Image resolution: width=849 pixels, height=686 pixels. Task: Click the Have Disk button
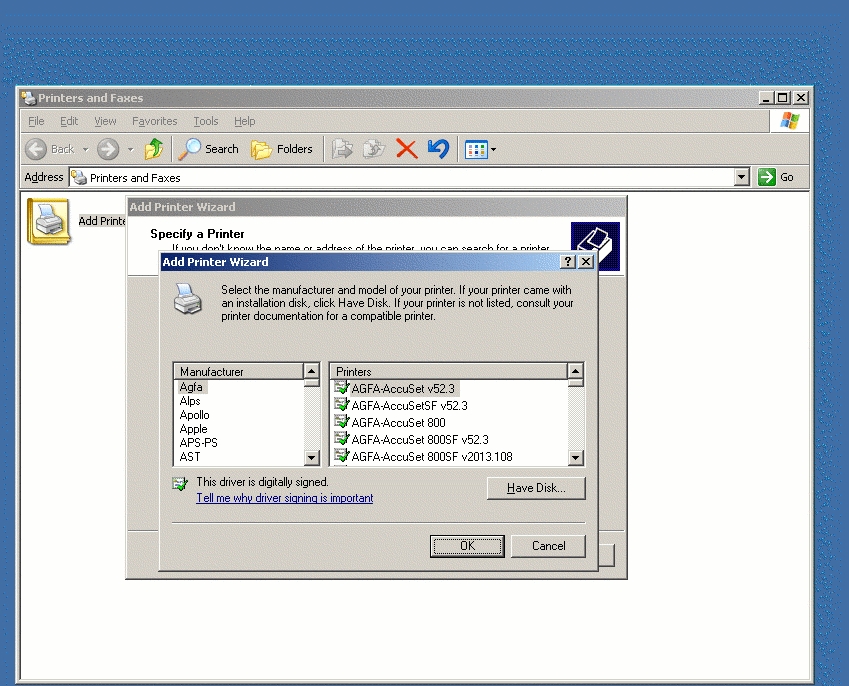tap(536, 488)
